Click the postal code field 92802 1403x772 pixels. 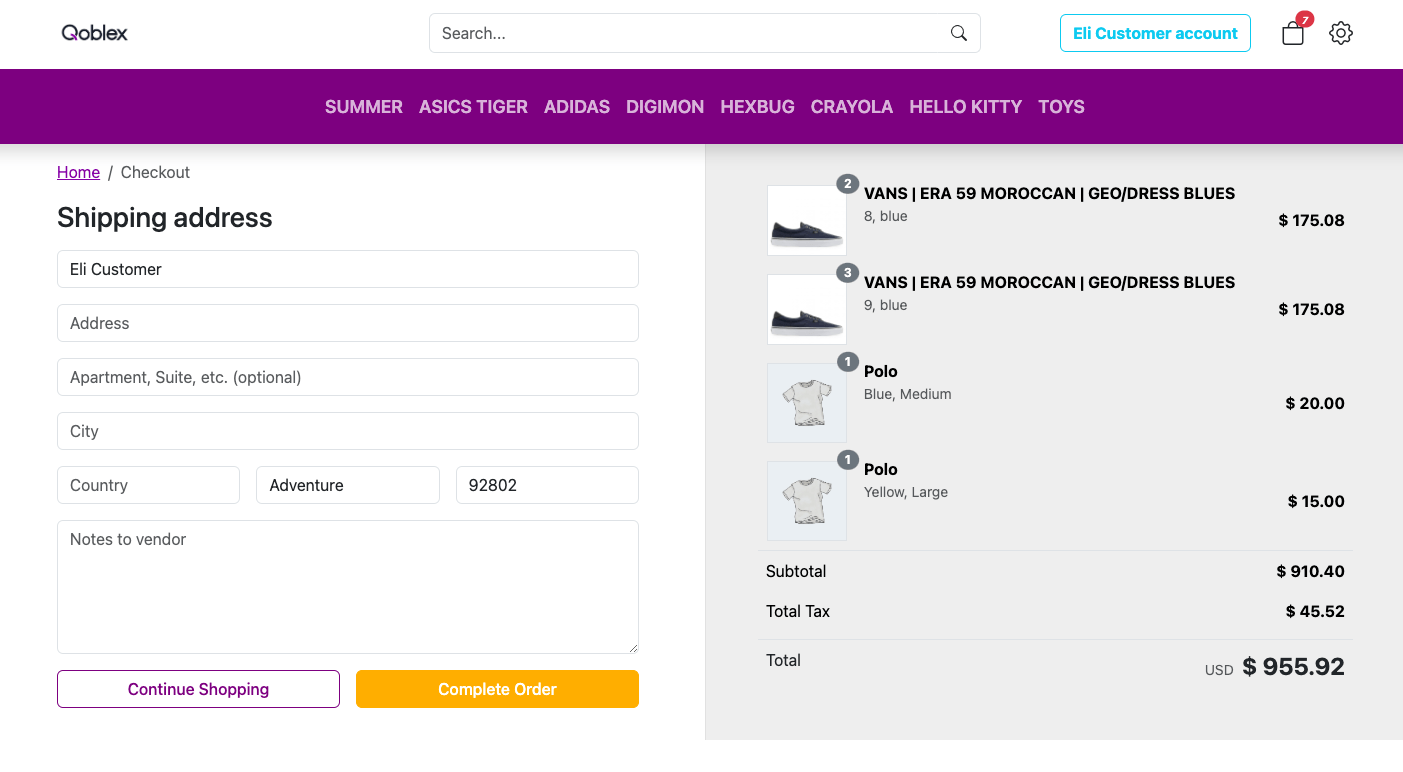tap(547, 485)
